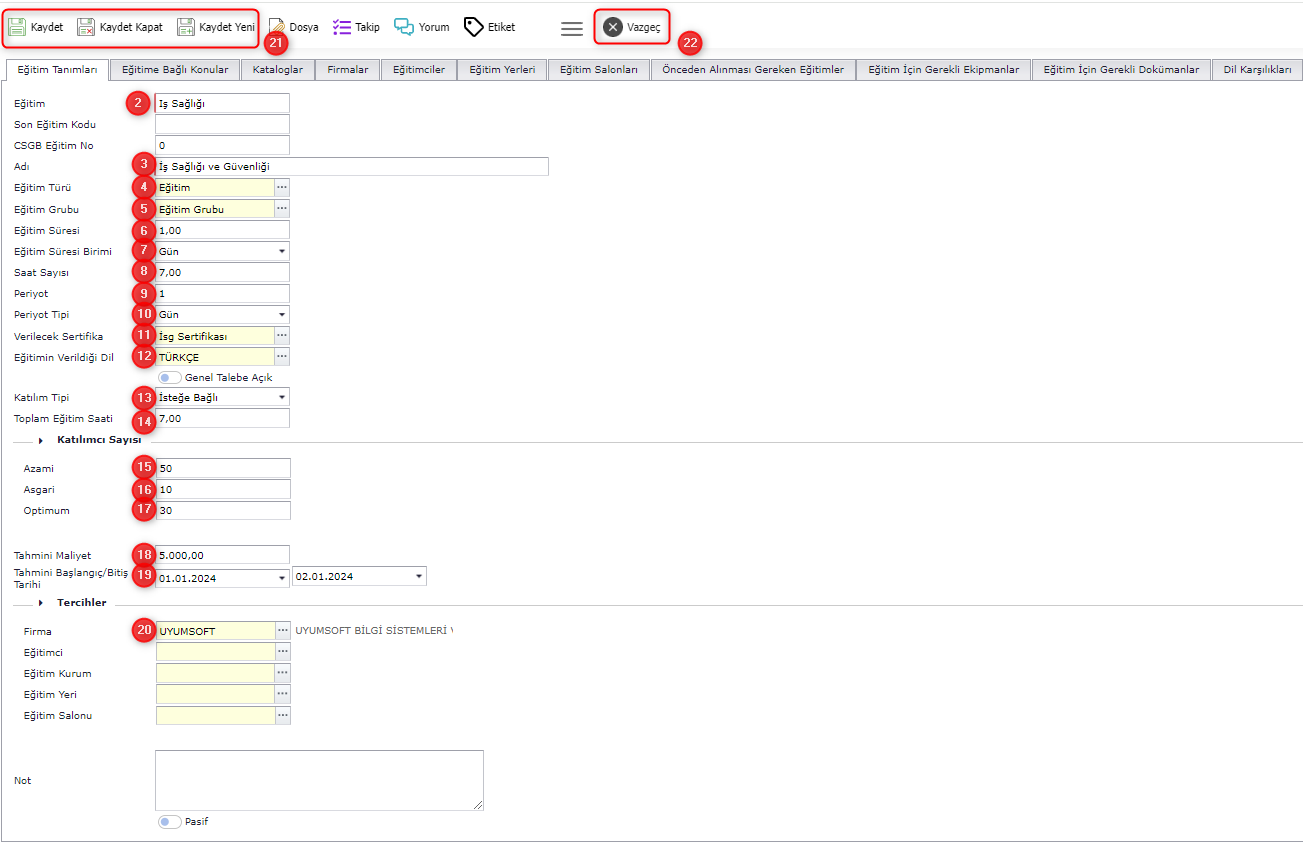Click the Saat Sayısı field
The image size is (1303, 846).
click(222, 272)
